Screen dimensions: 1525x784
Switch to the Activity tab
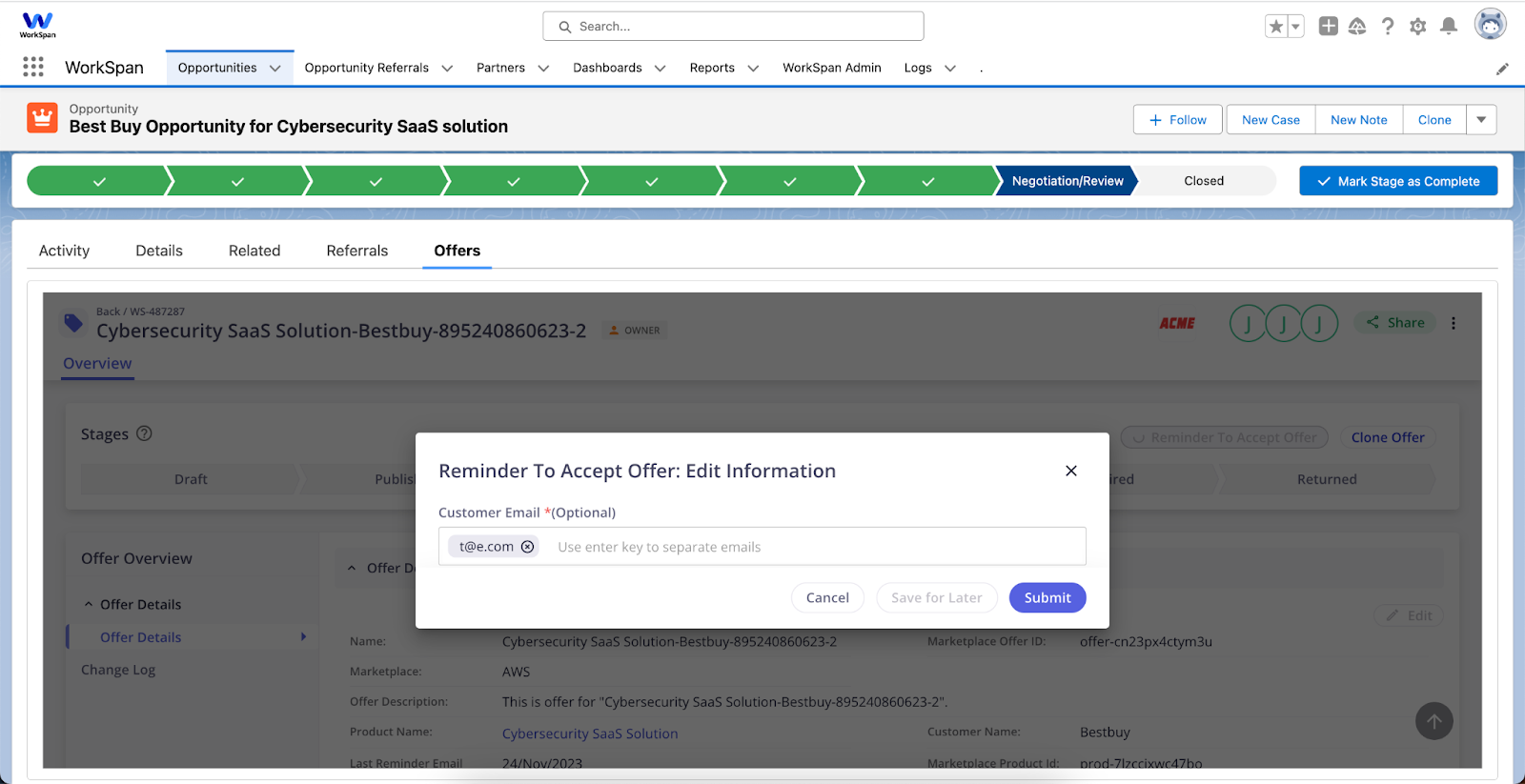[x=64, y=251]
